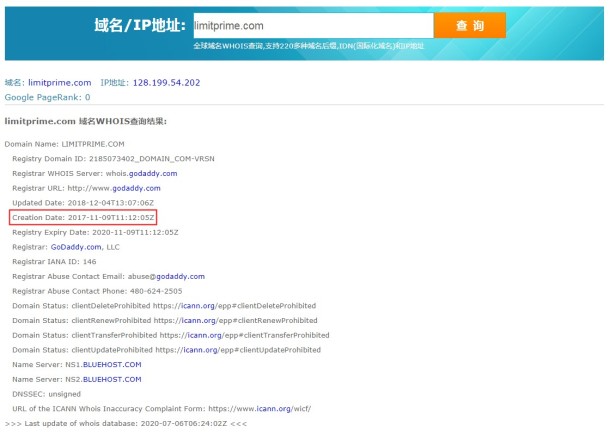Click the orange 查询 search button
This screenshot has height=433, width=610.
(470, 26)
